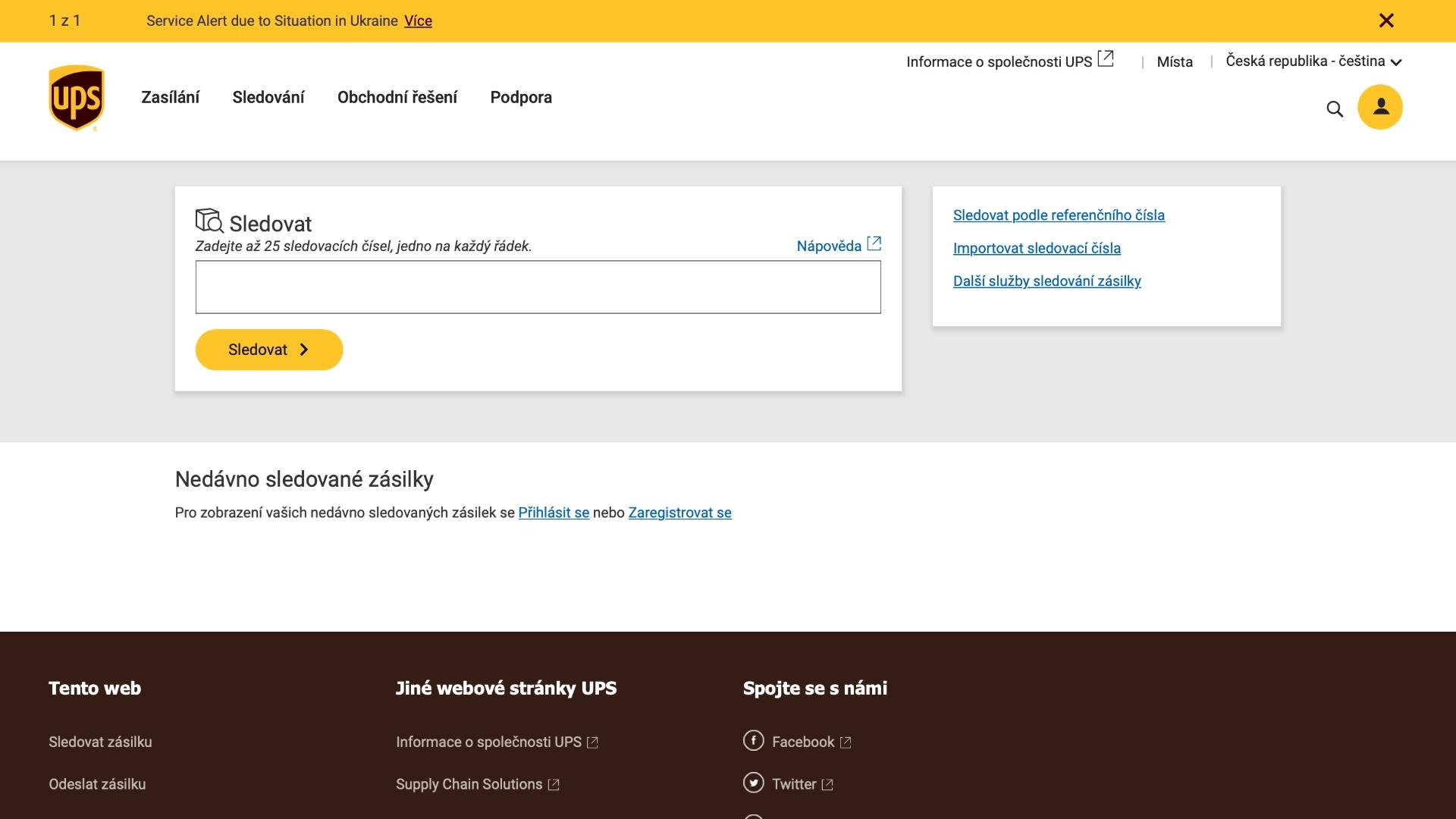The height and width of the screenshot is (819, 1456).
Task: Open the search magnifier icon
Action: [x=1335, y=109]
